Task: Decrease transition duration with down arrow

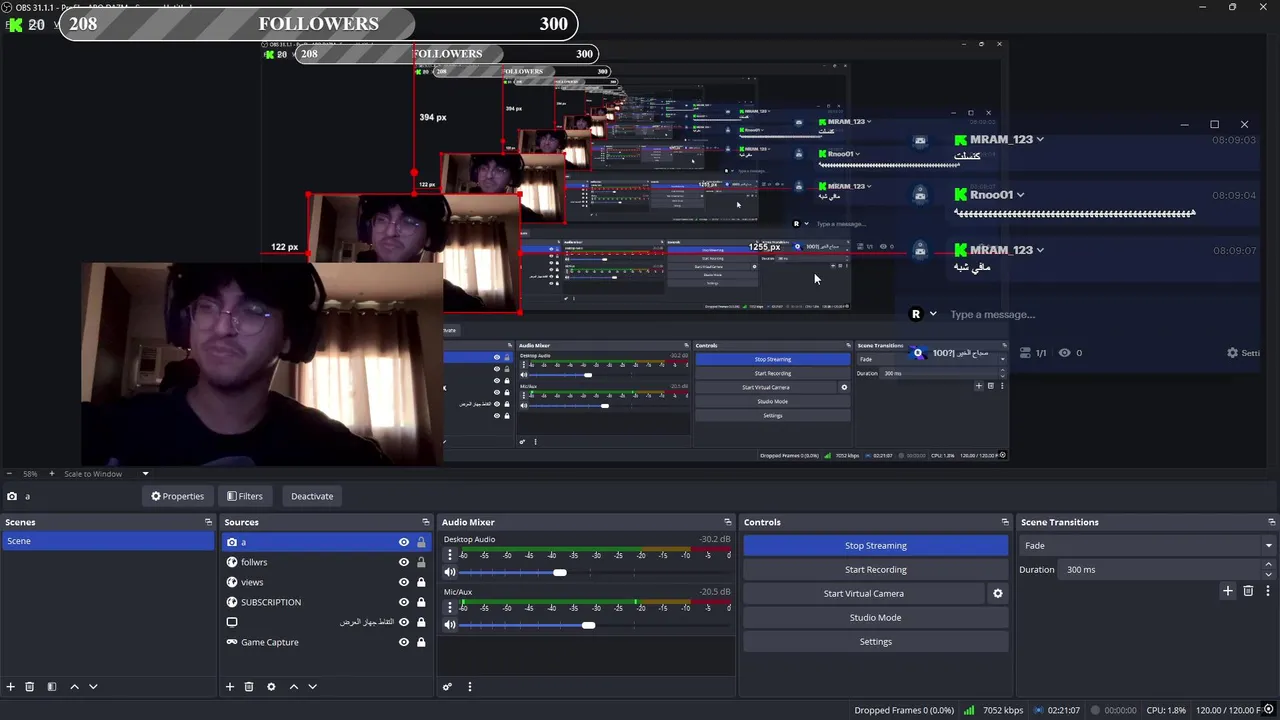Action: coord(1269,574)
